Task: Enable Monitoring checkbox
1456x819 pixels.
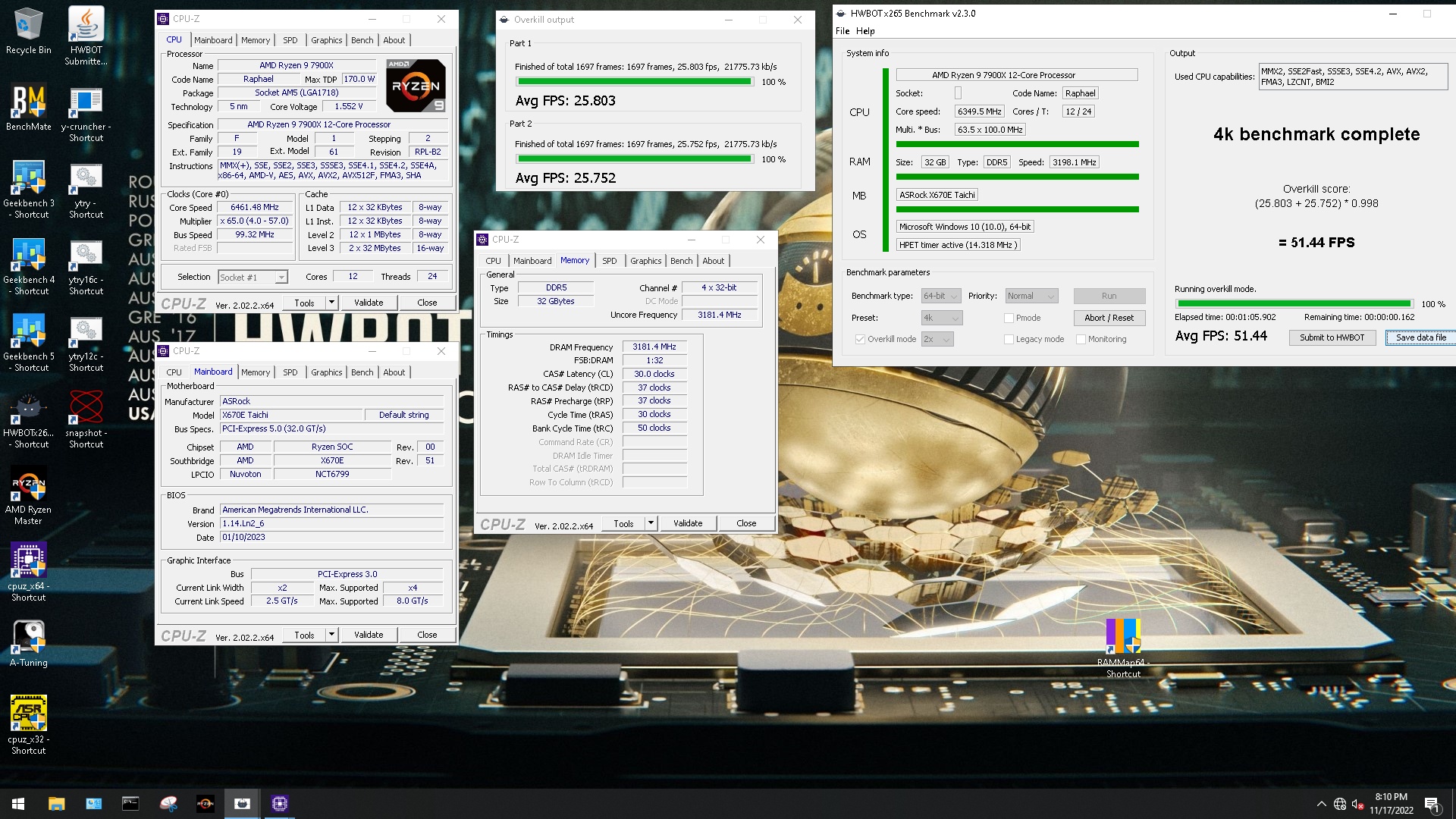Action: coord(1081,339)
